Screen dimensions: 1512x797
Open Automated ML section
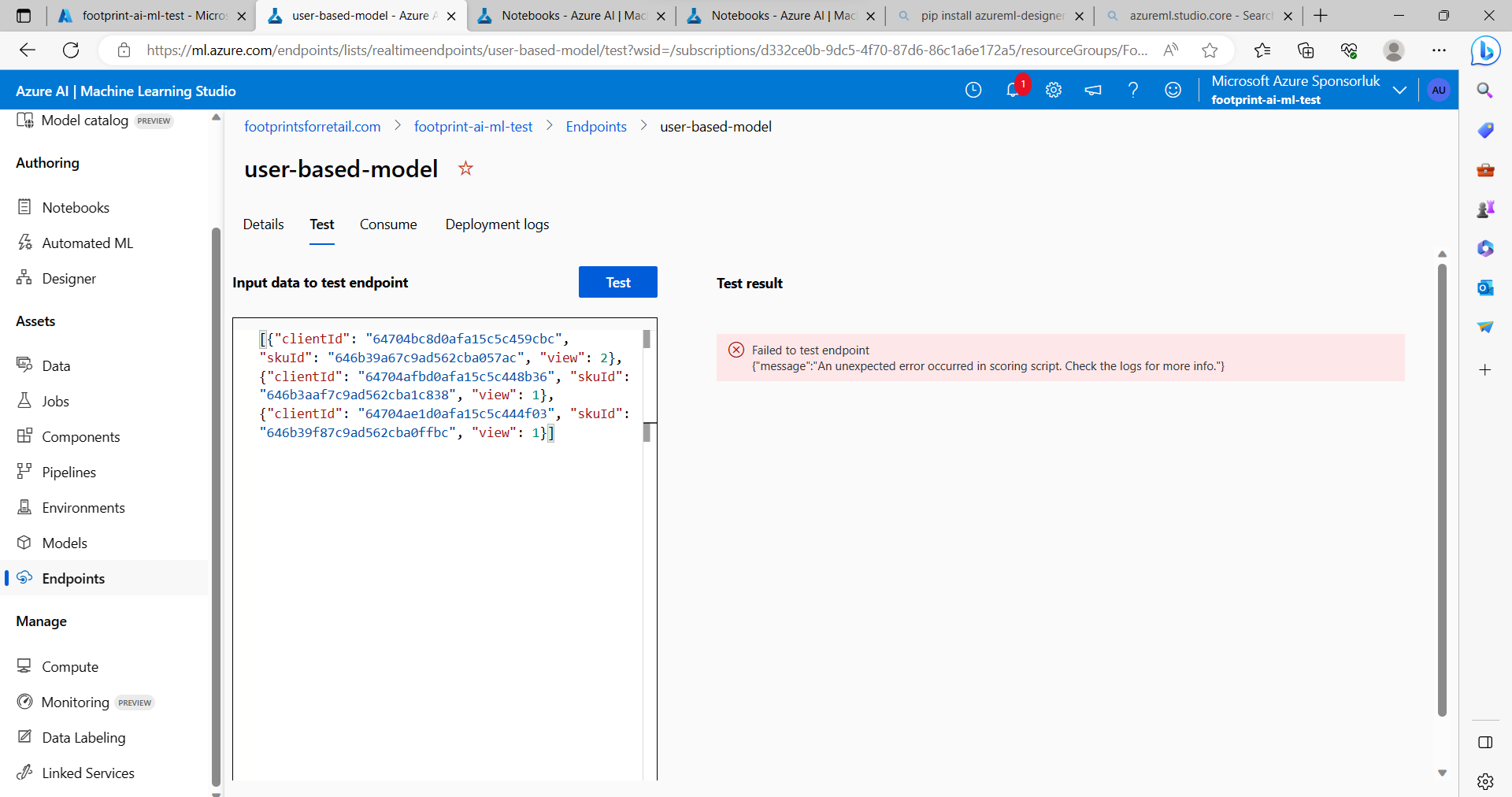coord(87,243)
